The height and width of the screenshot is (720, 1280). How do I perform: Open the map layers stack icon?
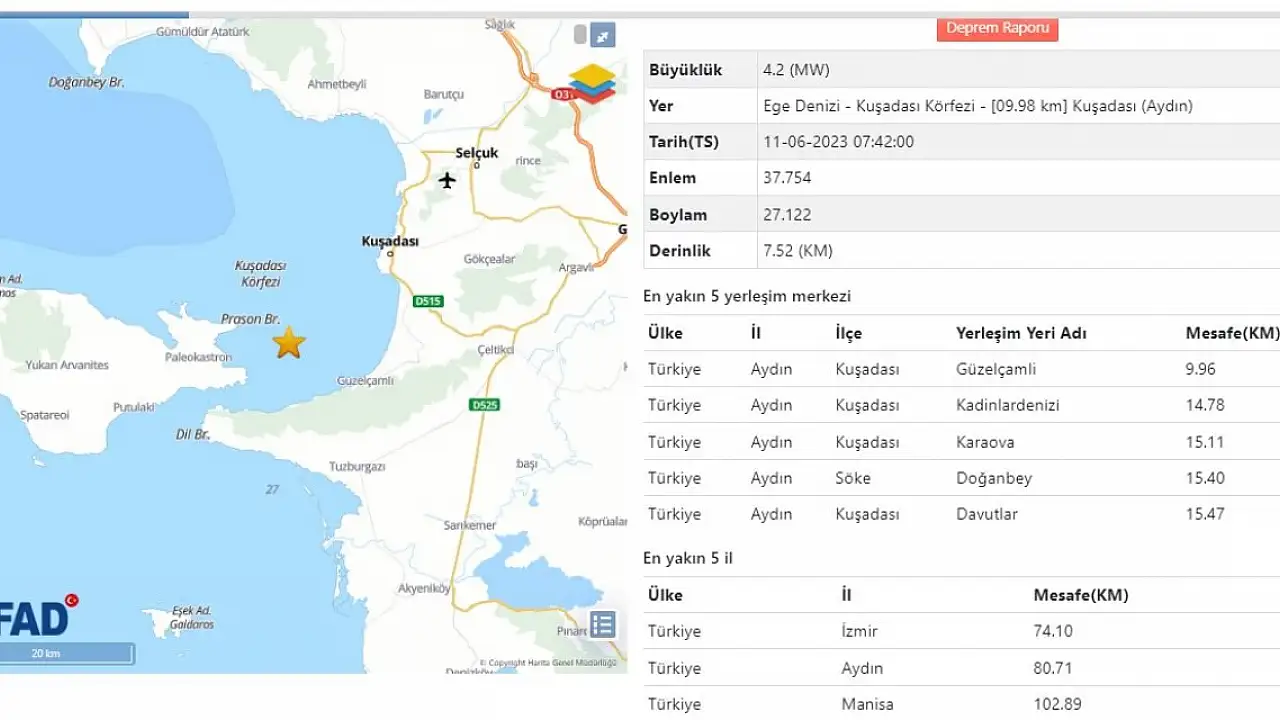(x=592, y=84)
